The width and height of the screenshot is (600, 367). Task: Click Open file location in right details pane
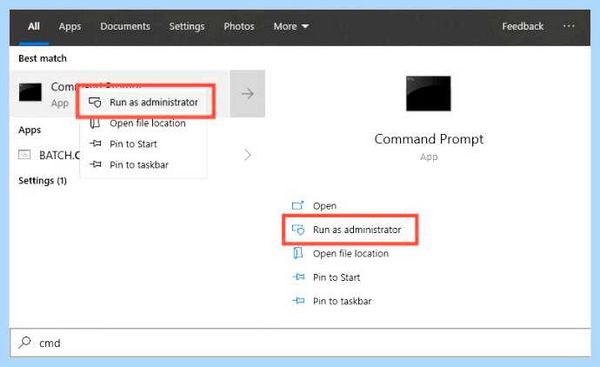(x=351, y=253)
